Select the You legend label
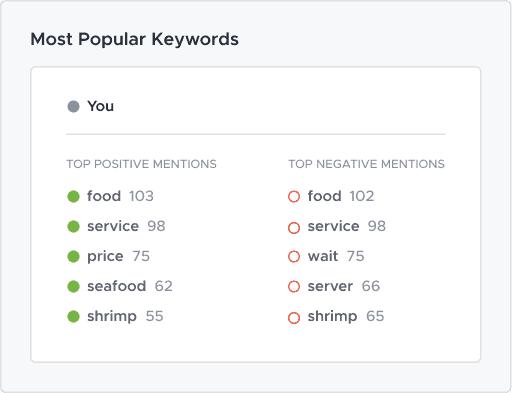 pos(101,106)
